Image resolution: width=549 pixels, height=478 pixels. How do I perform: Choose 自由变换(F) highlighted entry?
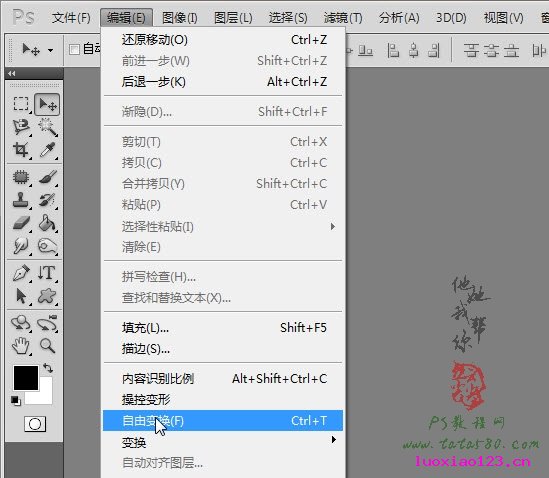click(x=223, y=421)
